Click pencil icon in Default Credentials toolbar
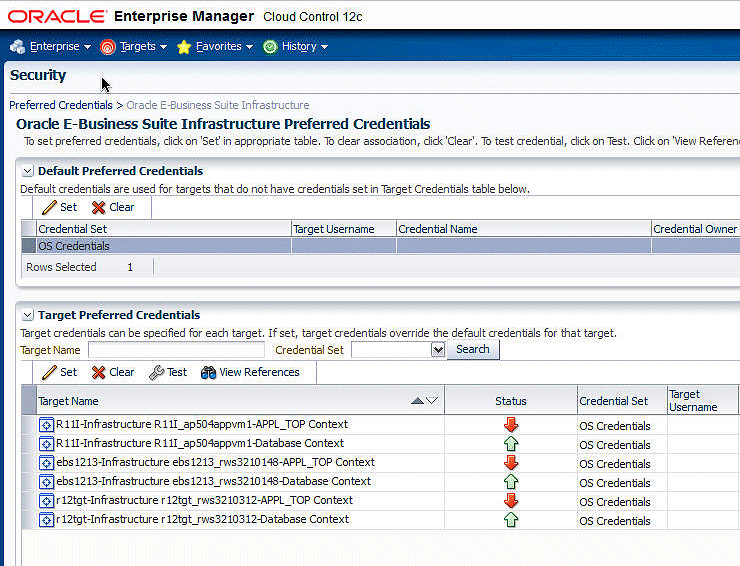Viewport: 740px width, 566px height. (49, 207)
